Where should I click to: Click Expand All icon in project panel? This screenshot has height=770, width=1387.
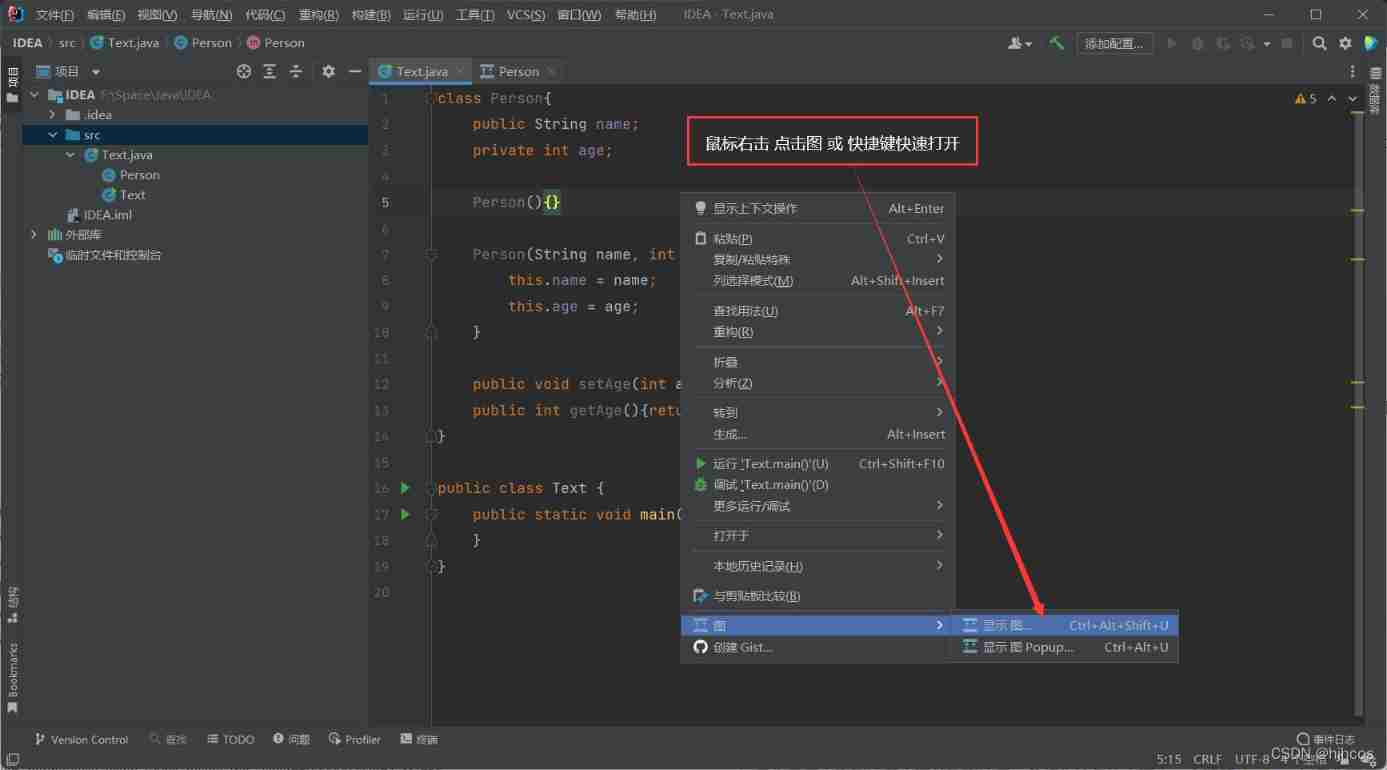[270, 71]
